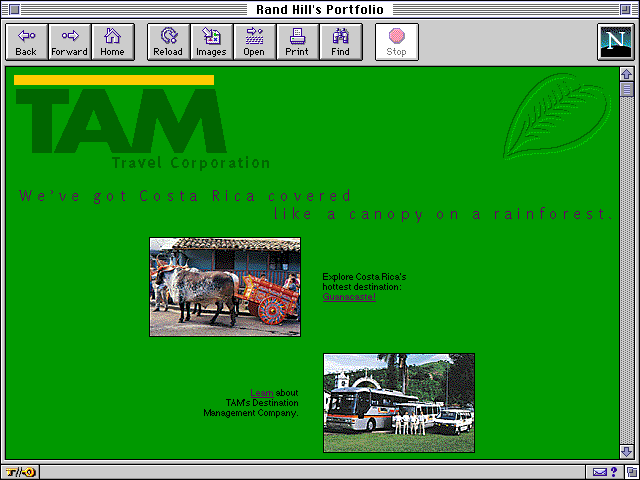
Task: Click the Open location button
Action: [x=254, y=42]
